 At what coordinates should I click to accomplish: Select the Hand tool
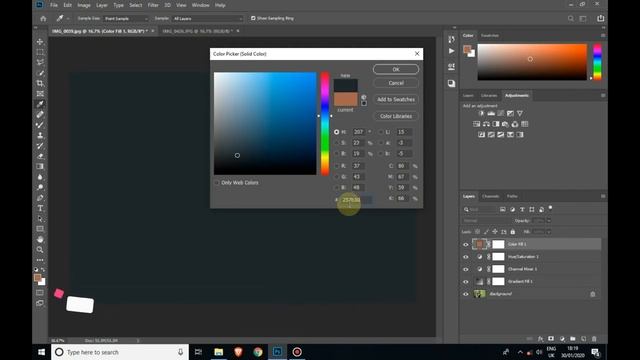click(x=40, y=239)
